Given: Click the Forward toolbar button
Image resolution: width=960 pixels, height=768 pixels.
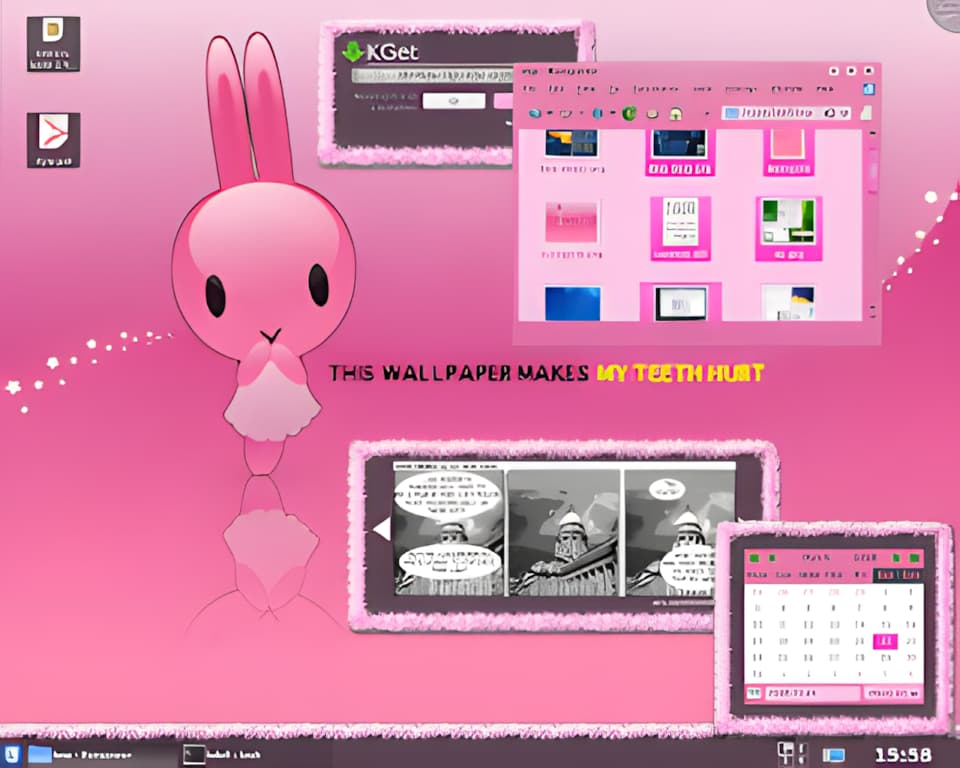Looking at the screenshot, I should click(x=566, y=113).
